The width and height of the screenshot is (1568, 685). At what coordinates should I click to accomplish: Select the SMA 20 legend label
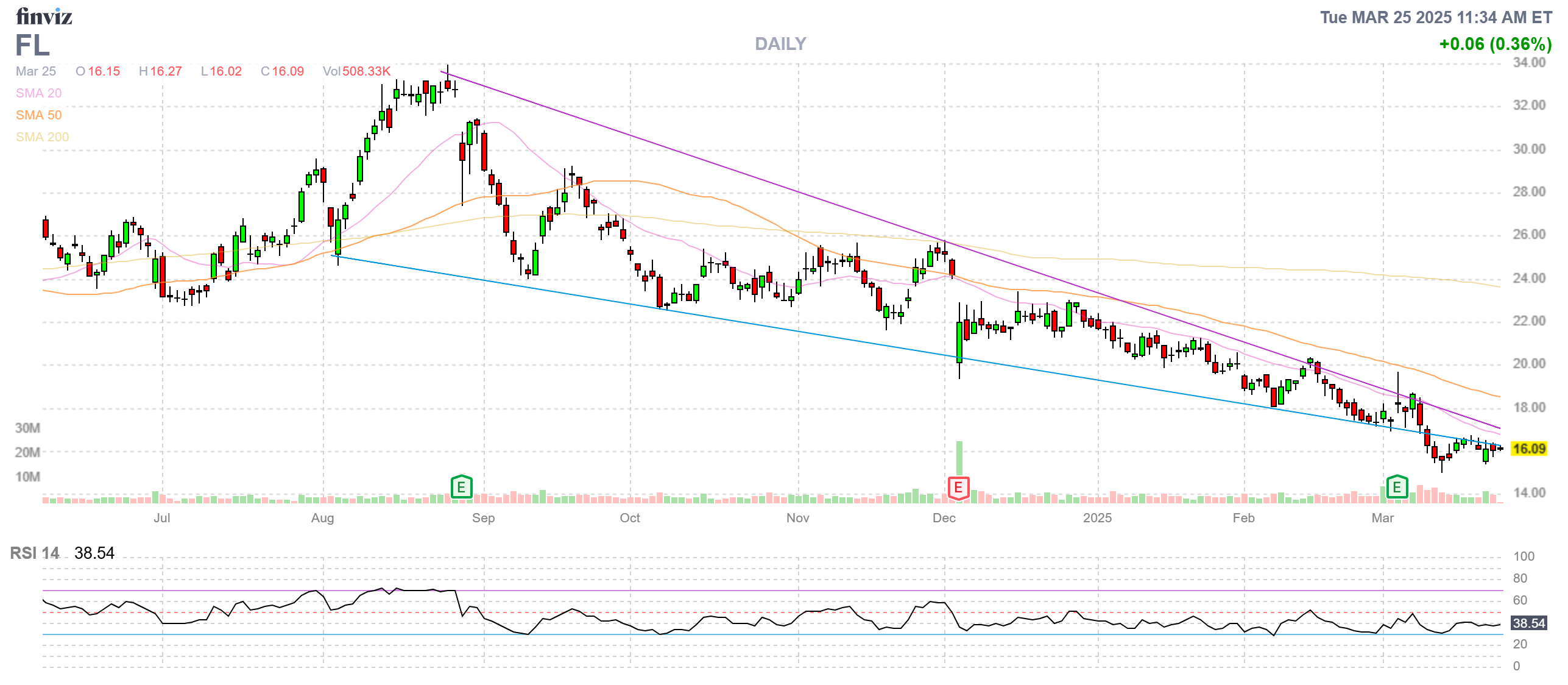38,93
